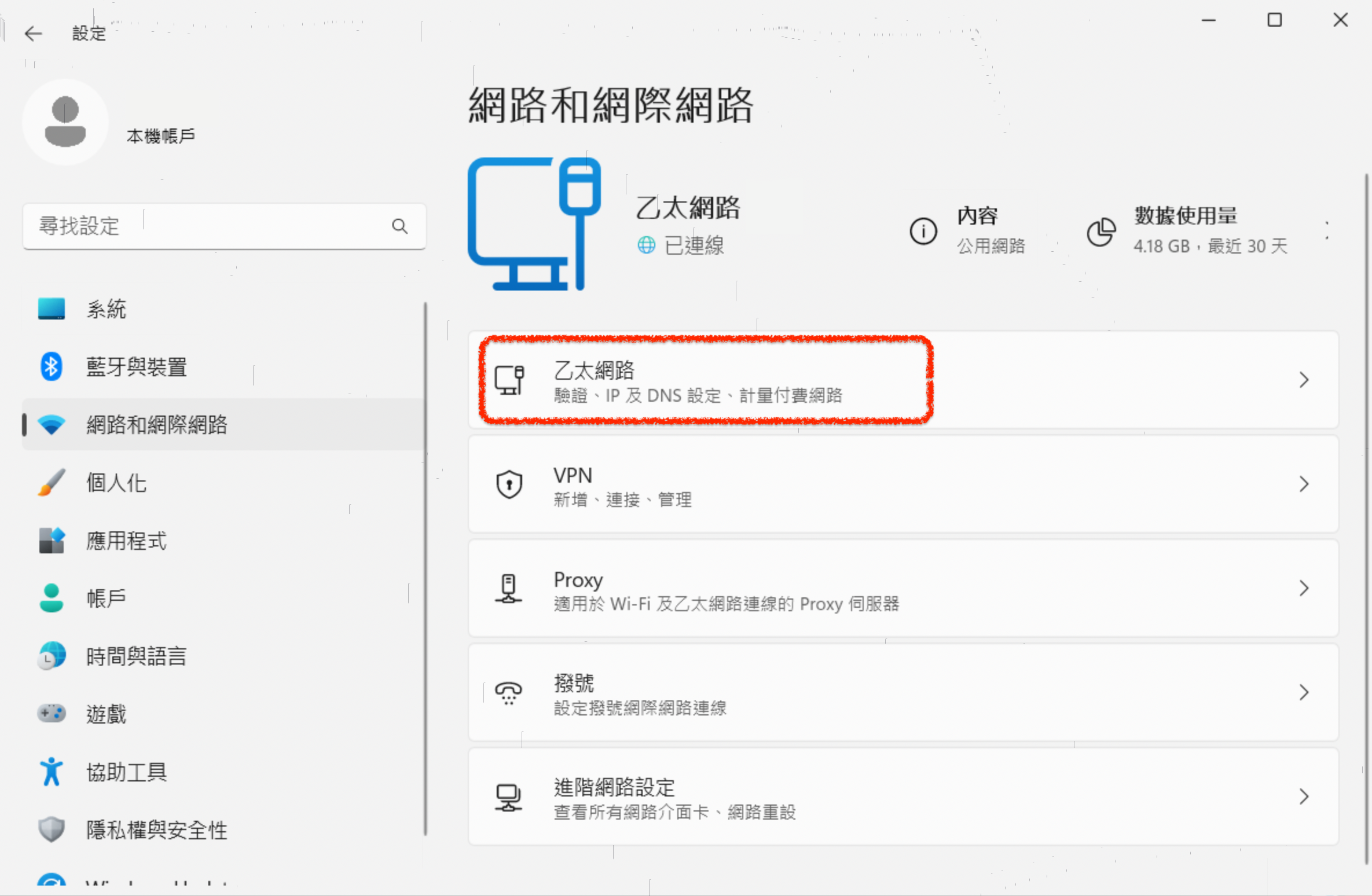Viewport: 1372px width, 896px height.
Task: Click the back arrow icon
Action: (x=34, y=34)
